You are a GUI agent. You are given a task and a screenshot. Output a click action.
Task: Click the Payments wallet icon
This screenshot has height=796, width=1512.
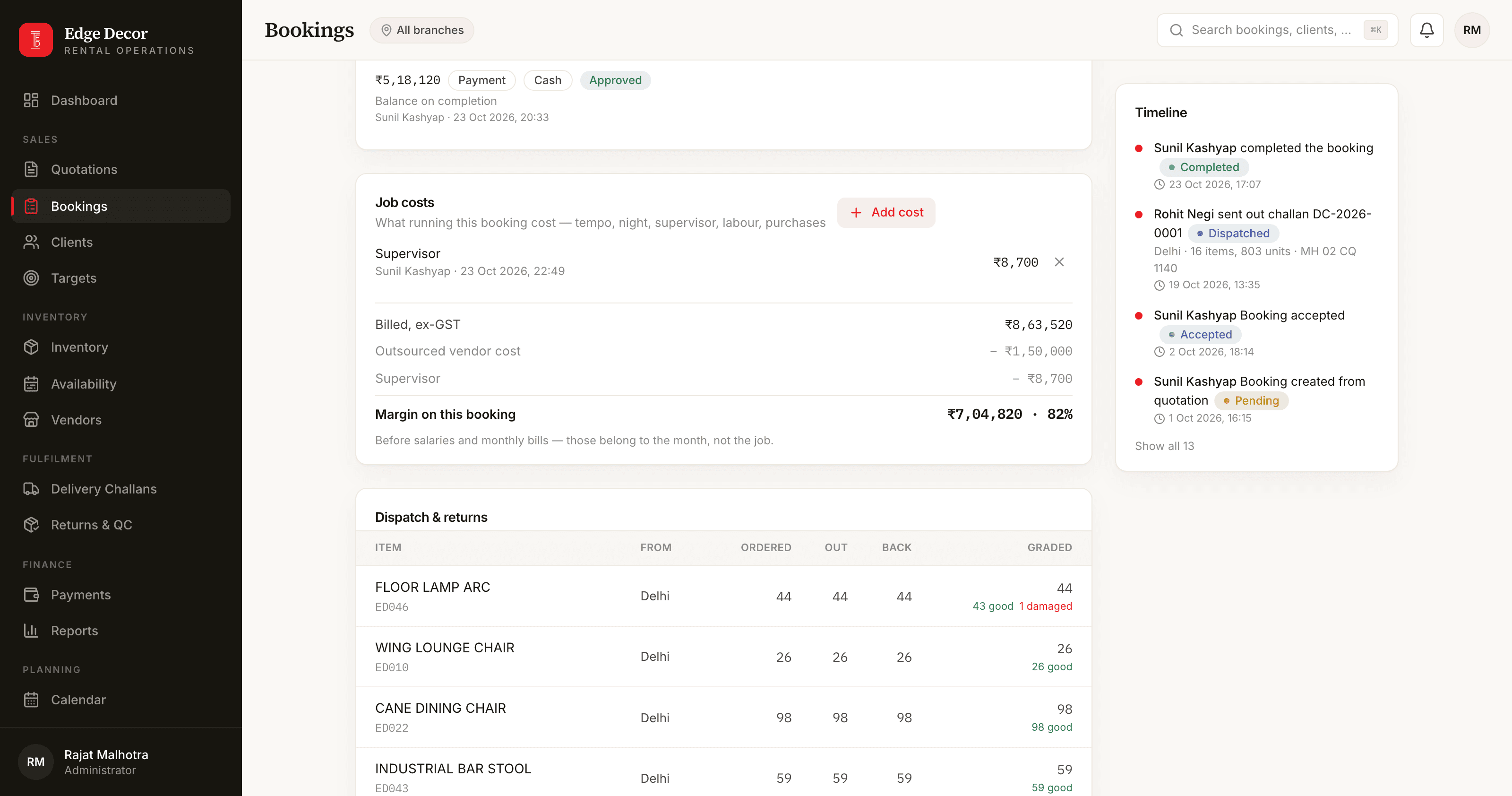[31, 595]
